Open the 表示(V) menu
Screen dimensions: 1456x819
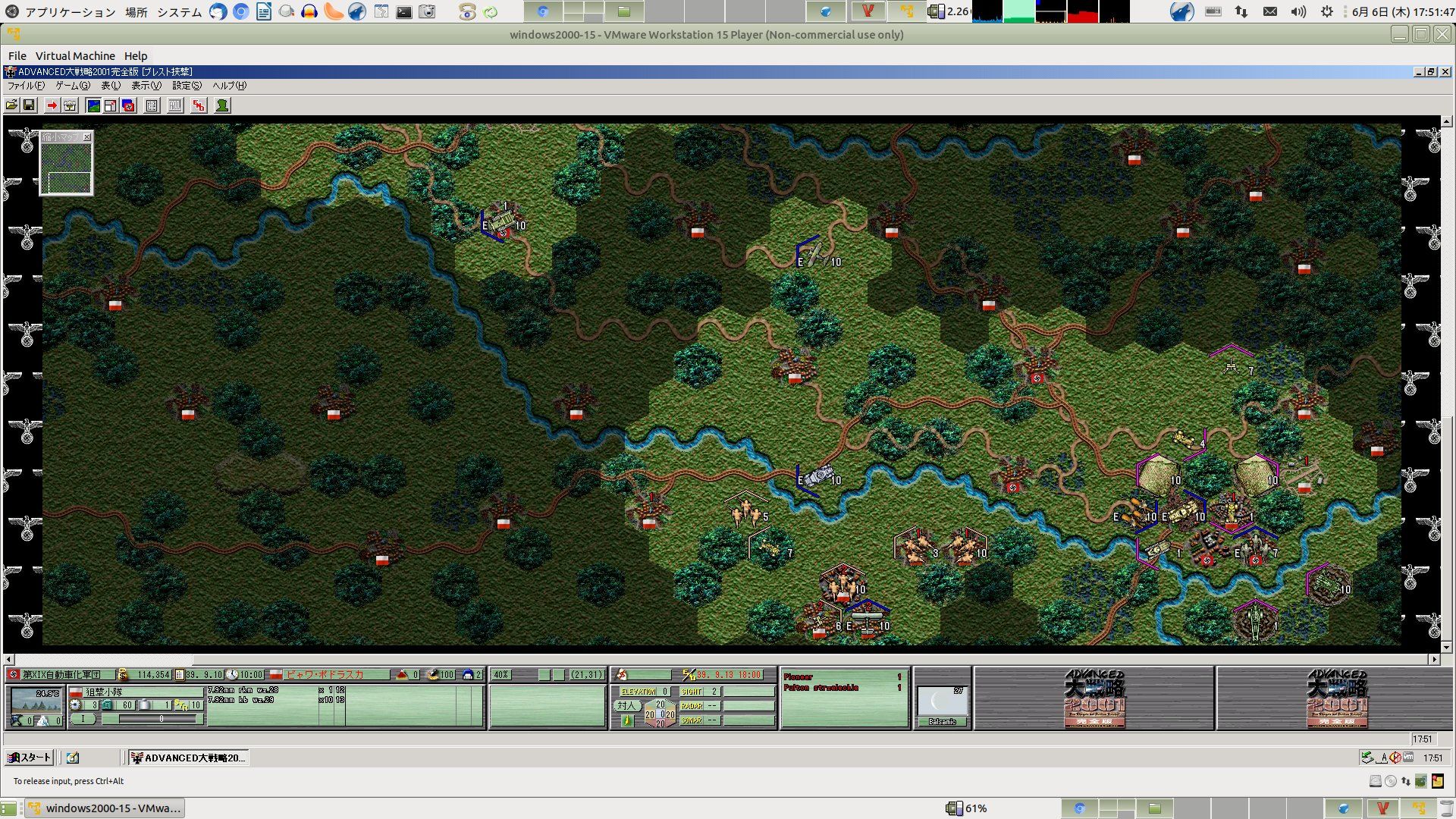(146, 86)
